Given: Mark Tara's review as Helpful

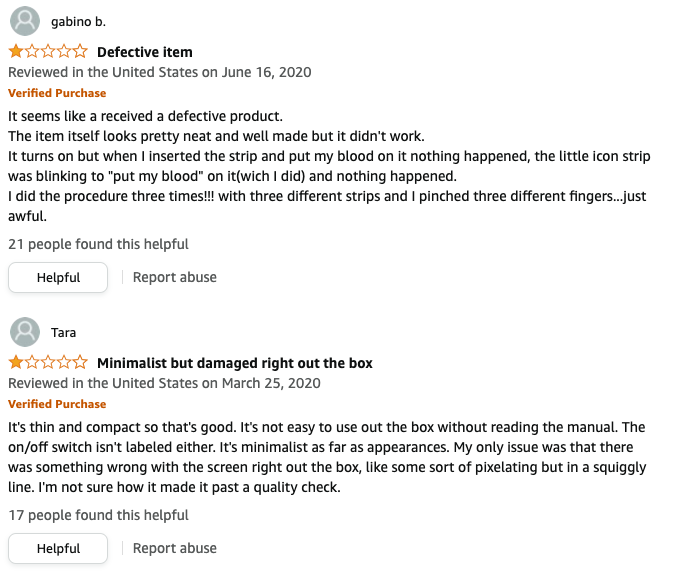Looking at the screenshot, I should click(x=58, y=548).
